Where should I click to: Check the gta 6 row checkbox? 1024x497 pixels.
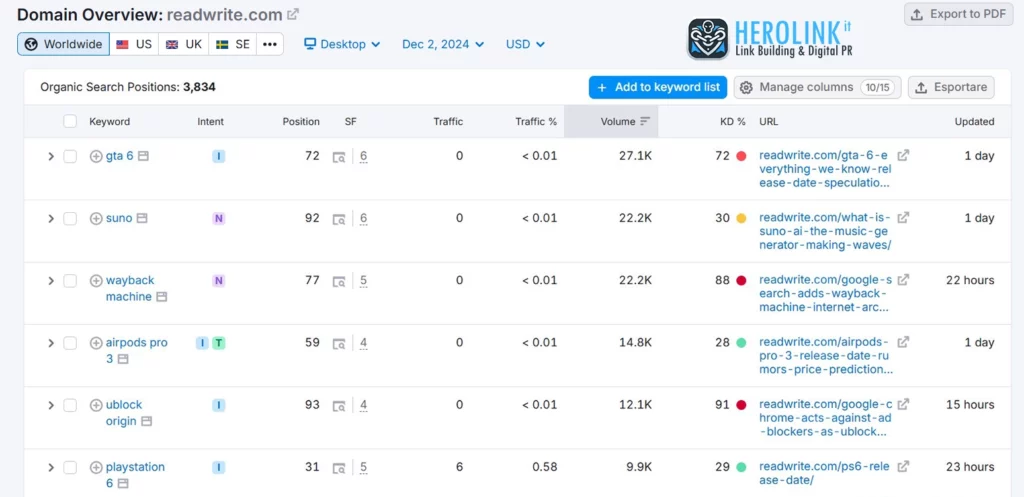(70, 156)
